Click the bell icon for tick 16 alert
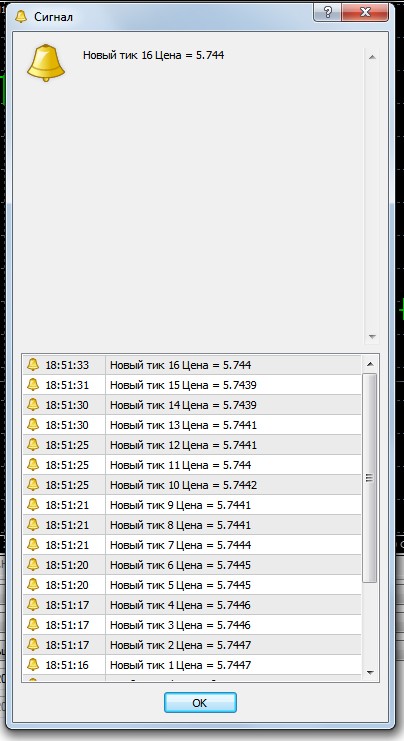404x741 pixels. (33, 365)
